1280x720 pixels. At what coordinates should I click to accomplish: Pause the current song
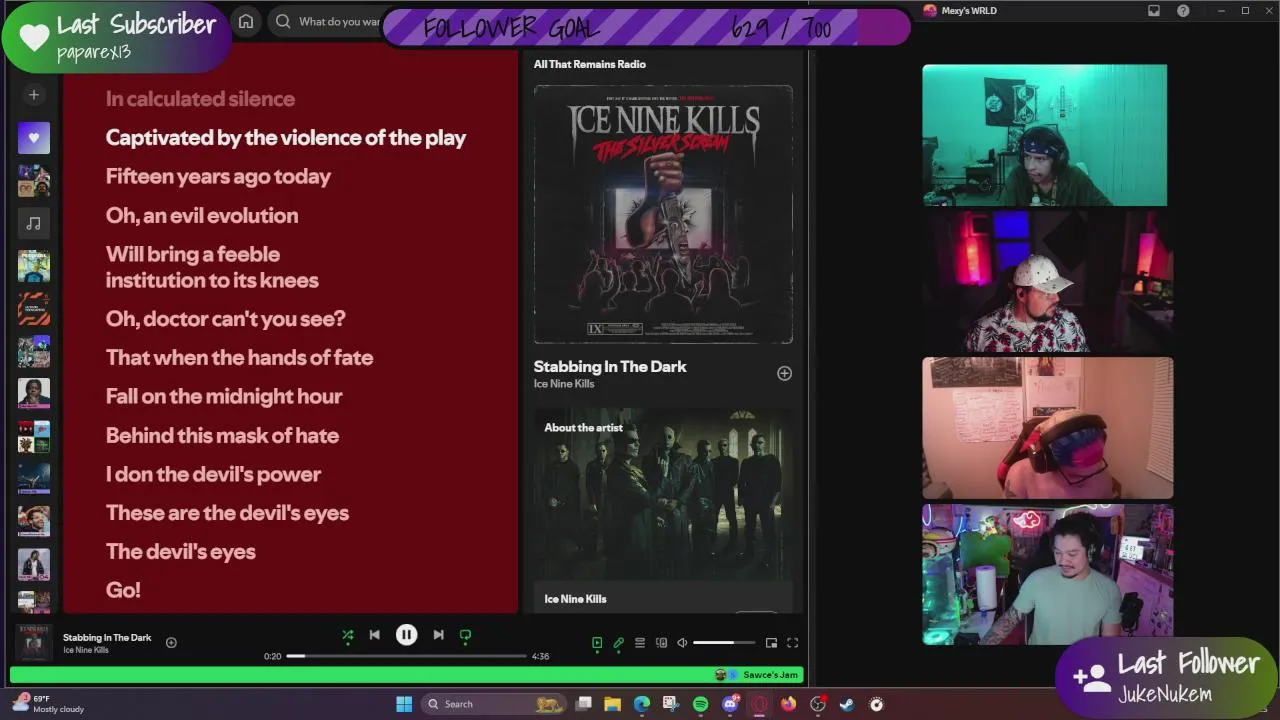[x=406, y=635]
